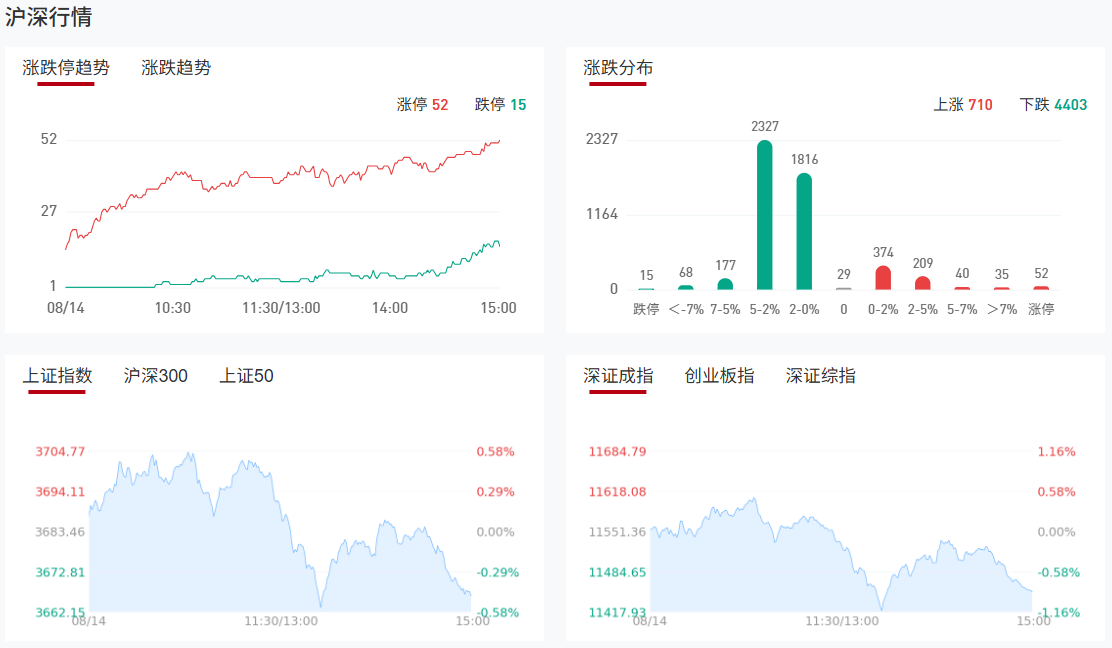Click the 沪深行情 page heading
This screenshot has width=1112, height=648.
coord(50,17)
